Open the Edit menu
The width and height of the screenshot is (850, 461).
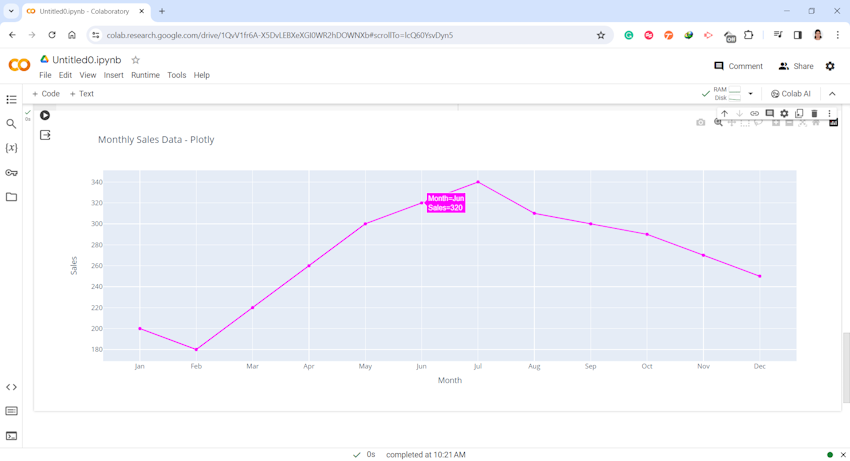65,75
